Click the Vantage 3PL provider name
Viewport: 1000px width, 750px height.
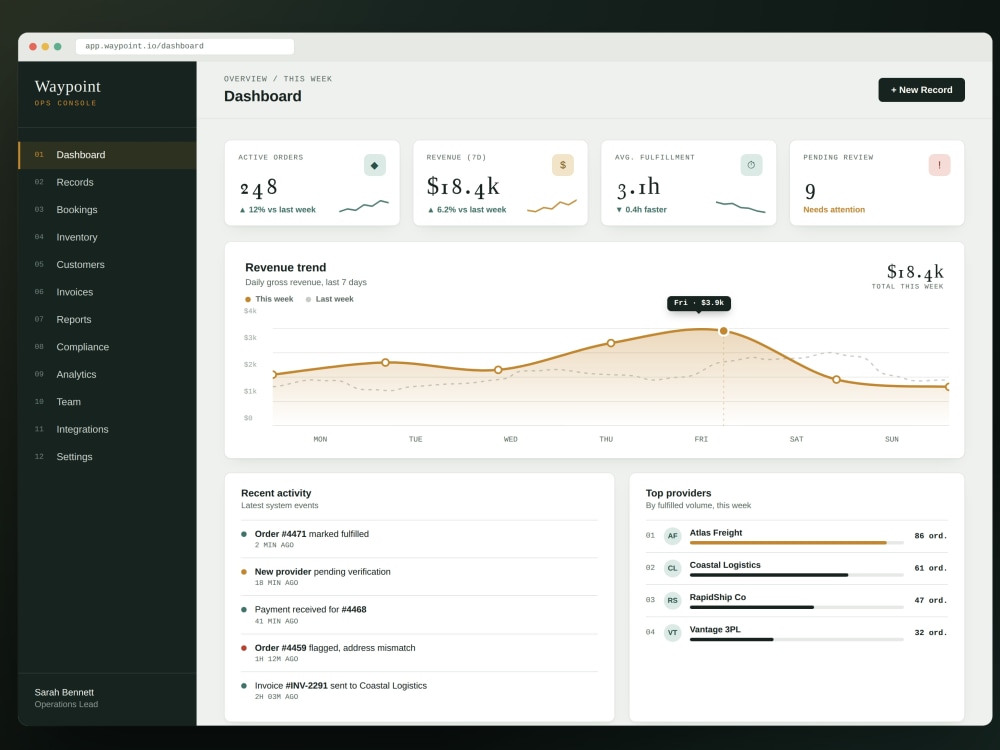click(x=715, y=629)
